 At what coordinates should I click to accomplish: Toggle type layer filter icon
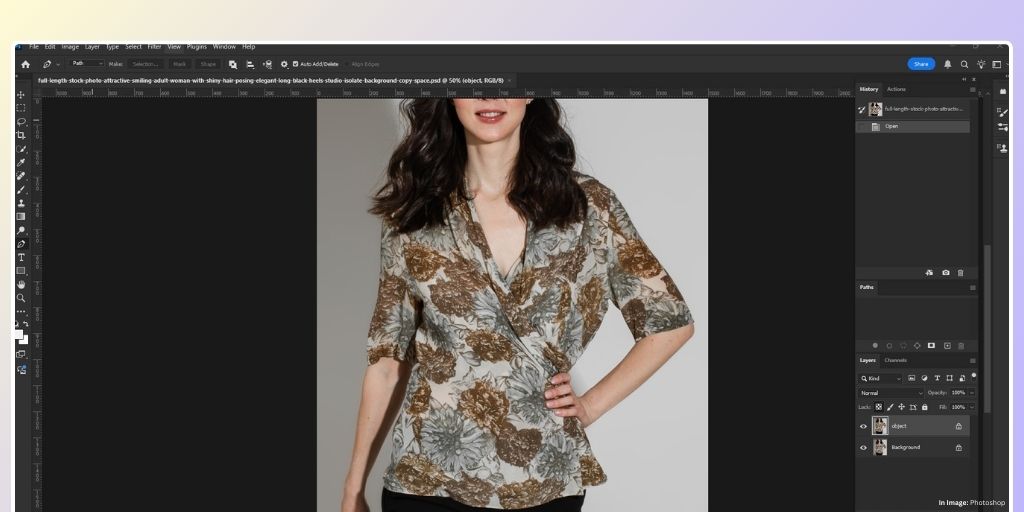click(x=937, y=378)
